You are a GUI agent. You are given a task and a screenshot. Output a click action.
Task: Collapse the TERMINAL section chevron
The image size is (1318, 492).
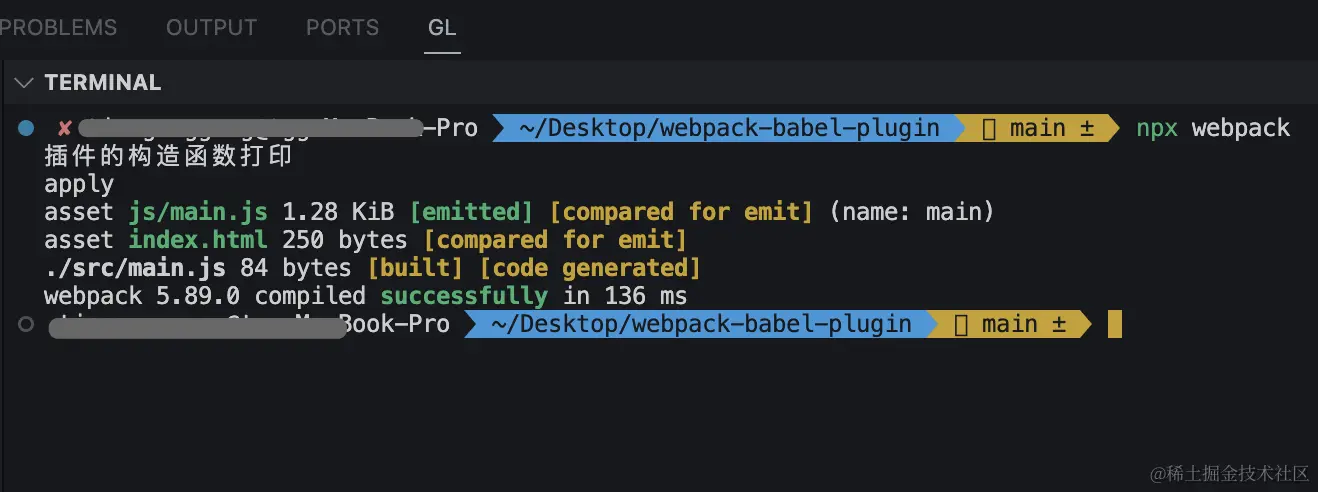pyautogui.click(x=25, y=82)
